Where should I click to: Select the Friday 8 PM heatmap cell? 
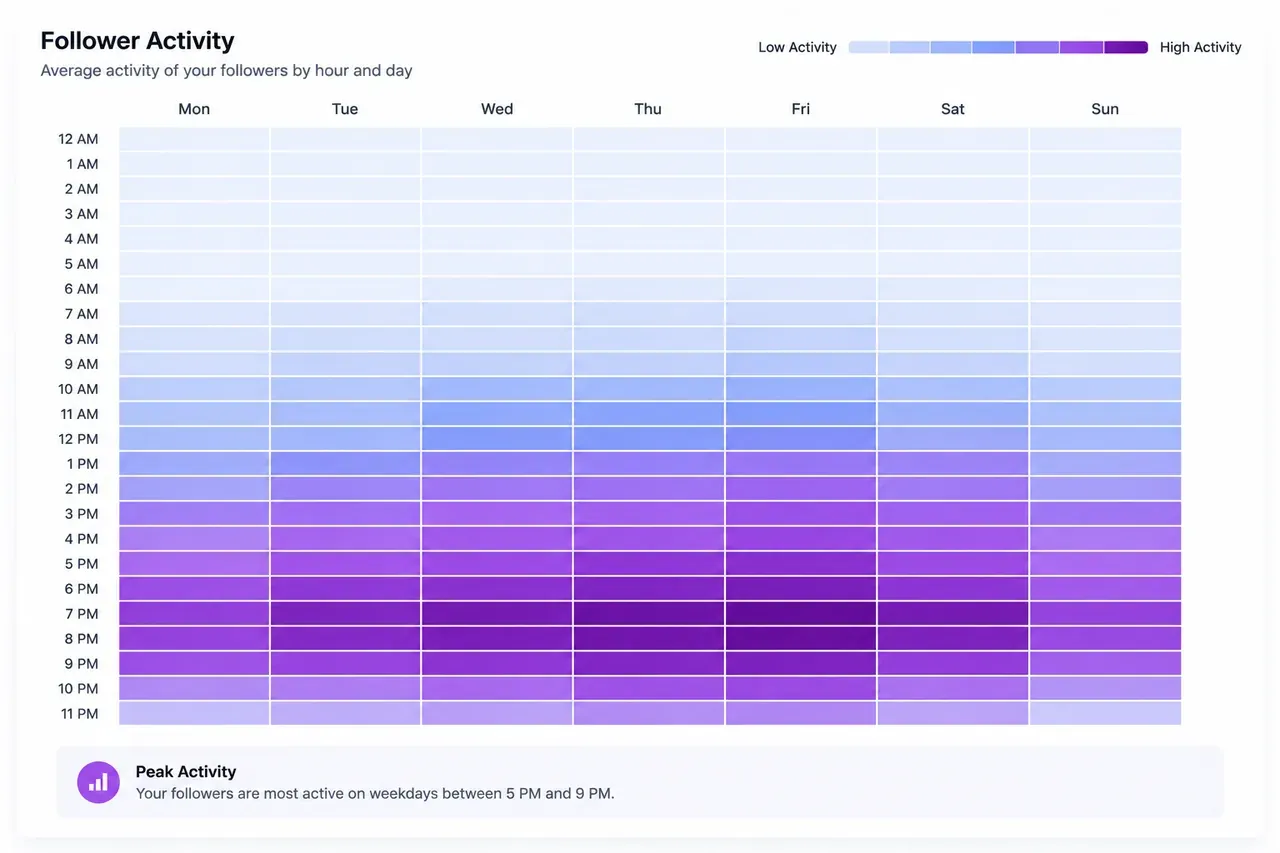point(801,638)
